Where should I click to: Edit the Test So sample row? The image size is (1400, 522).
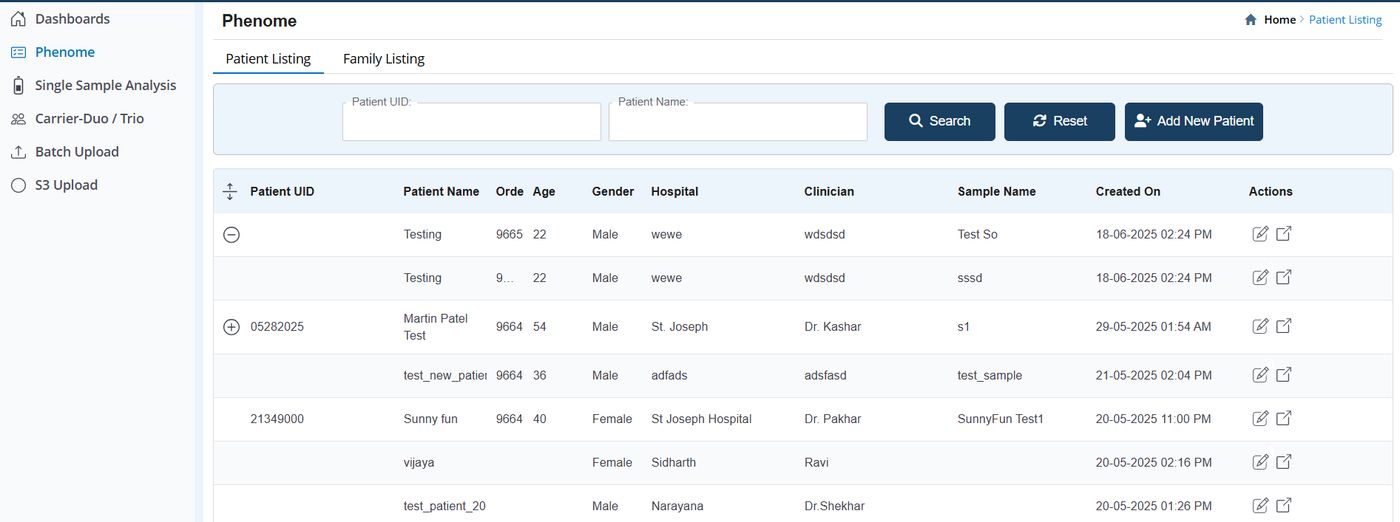(x=1261, y=234)
